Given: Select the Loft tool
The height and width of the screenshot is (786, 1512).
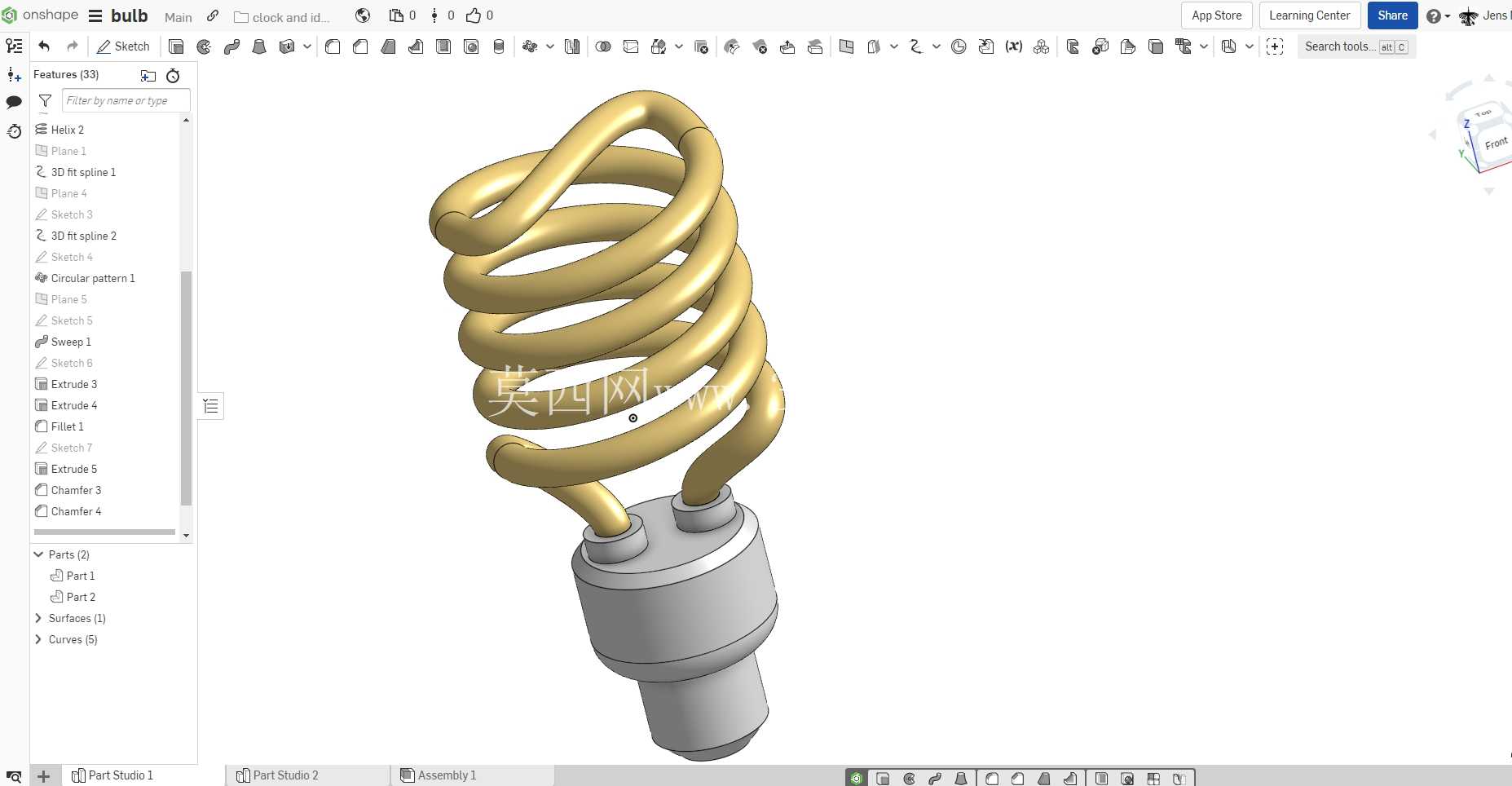Looking at the screenshot, I should pyautogui.click(x=259, y=46).
